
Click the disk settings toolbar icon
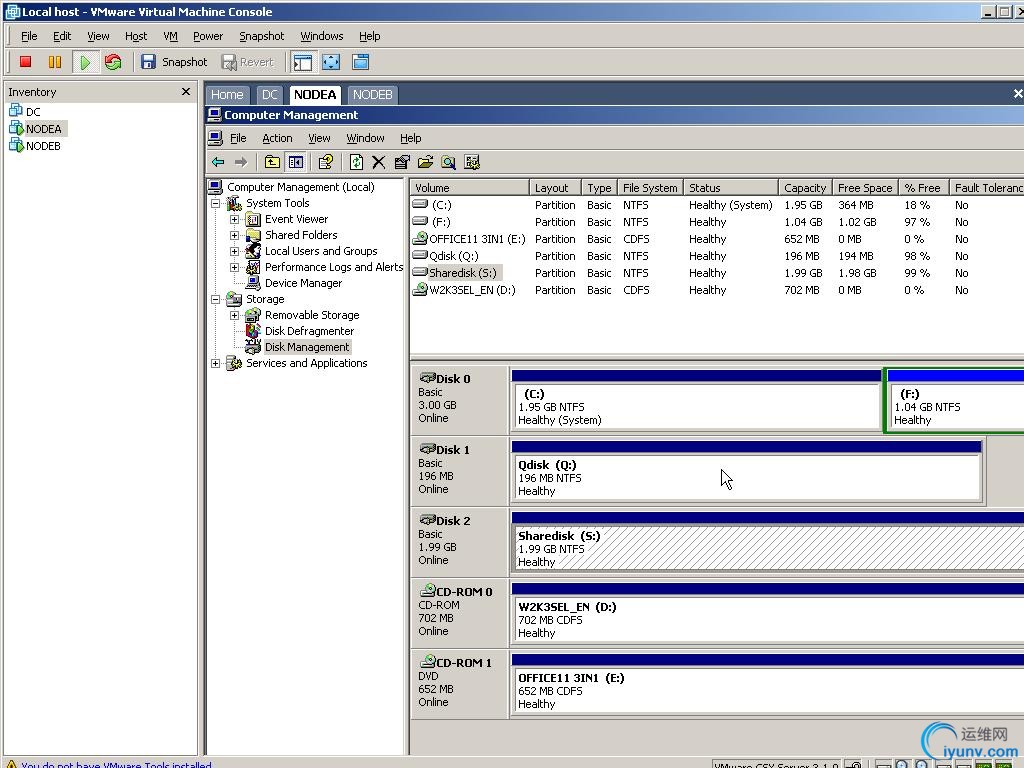tap(472, 162)
